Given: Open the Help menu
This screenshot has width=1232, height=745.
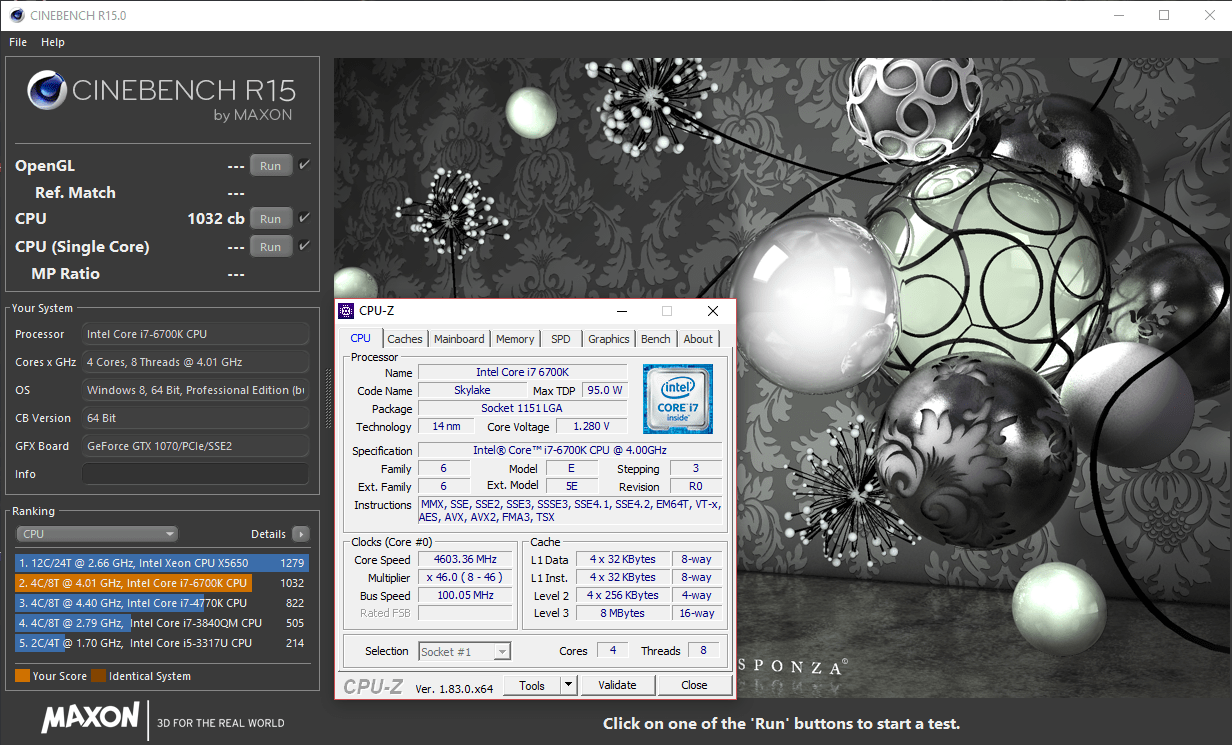Looking at the screenshot, I should pyautogui.click(x=53, y=42).
